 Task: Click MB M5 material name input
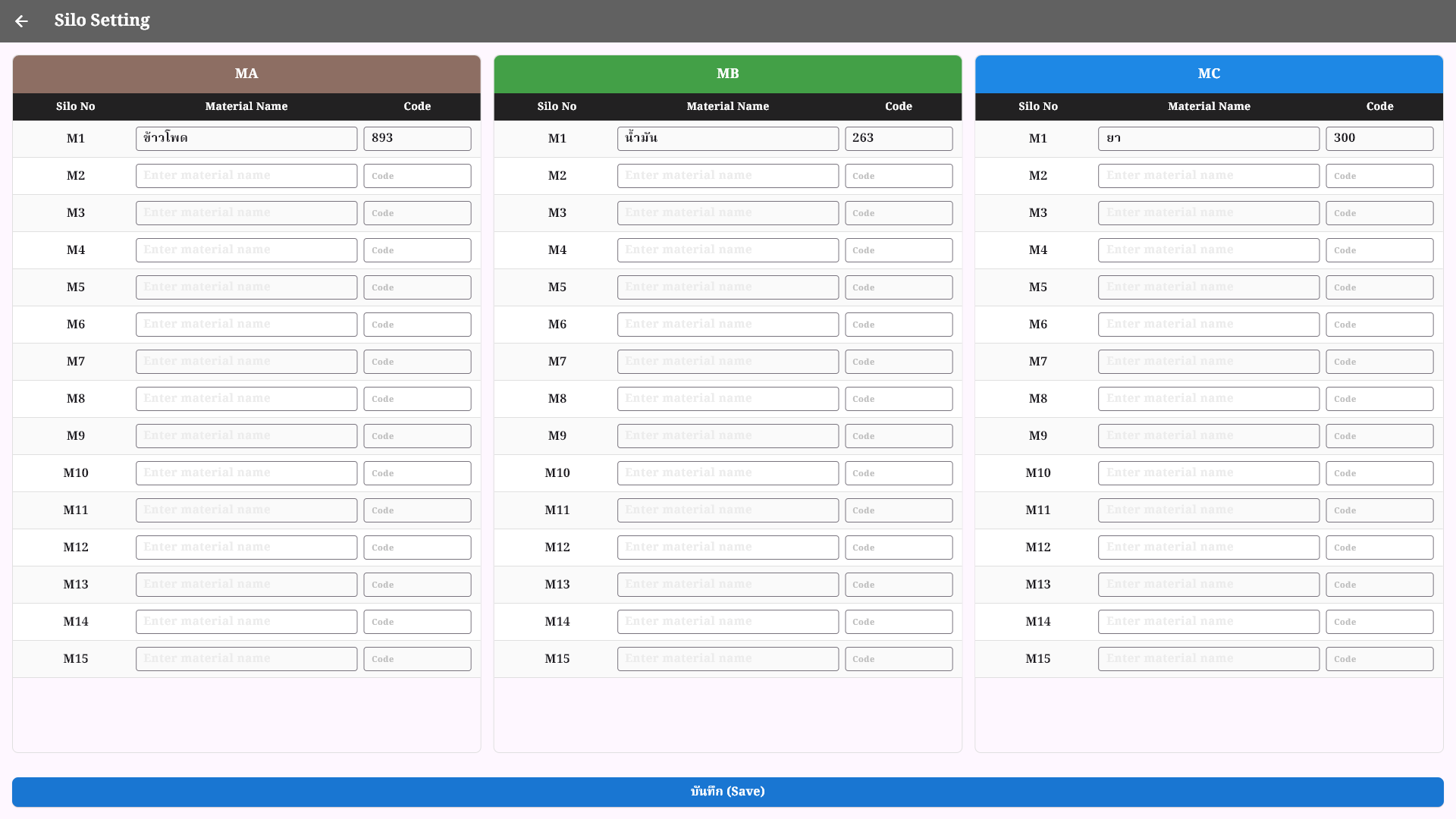pos(727,287)
